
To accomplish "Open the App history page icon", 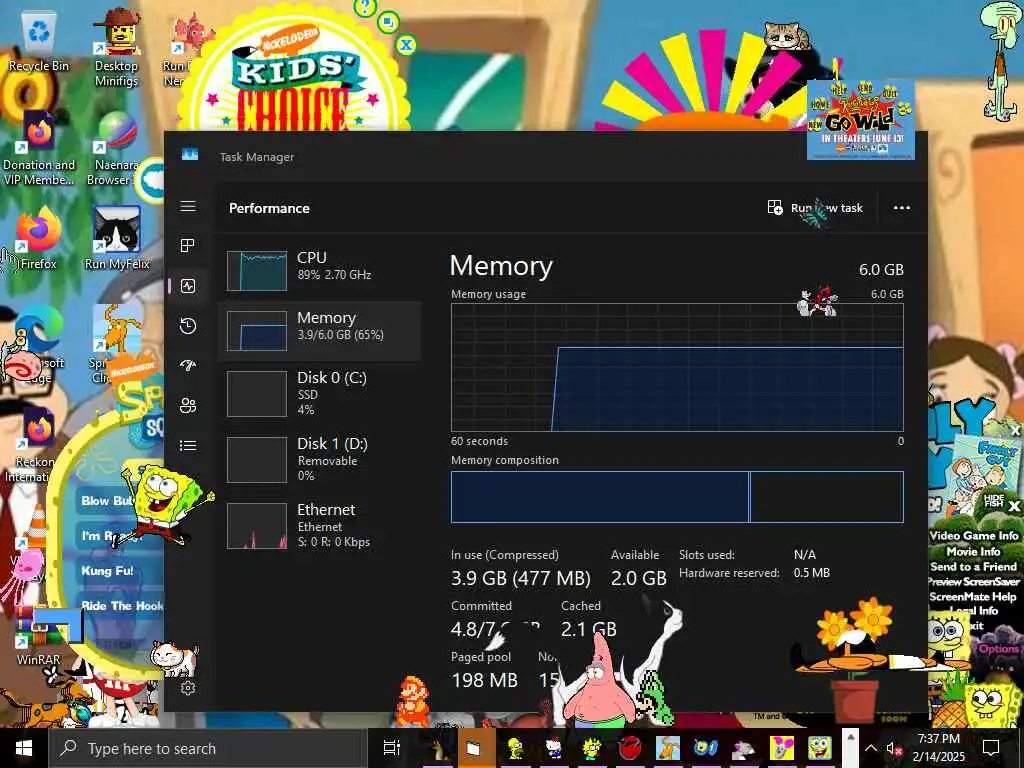I will 188,326.
